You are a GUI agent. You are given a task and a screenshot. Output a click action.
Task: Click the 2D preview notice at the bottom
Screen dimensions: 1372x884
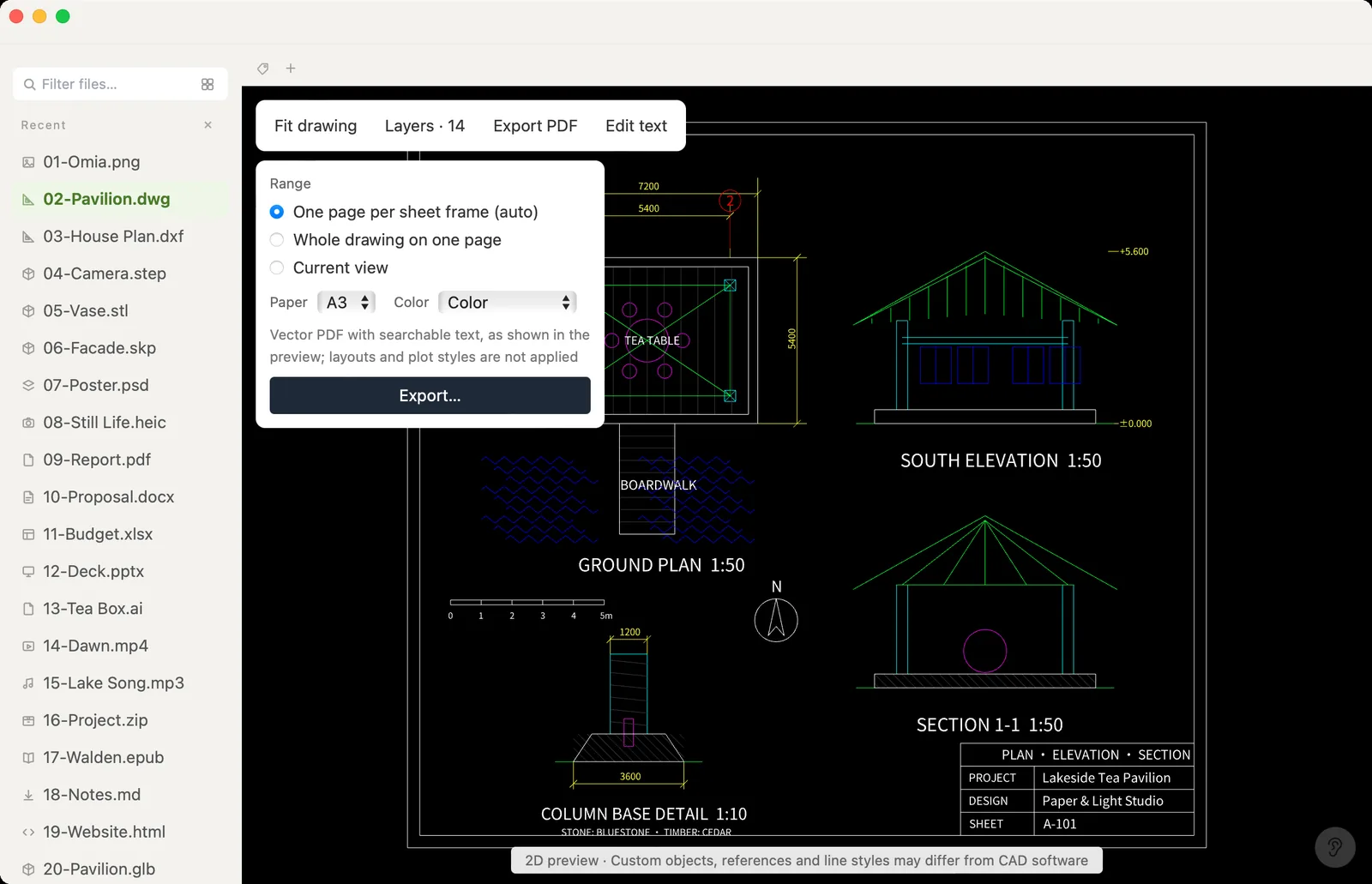pos(806,860)
